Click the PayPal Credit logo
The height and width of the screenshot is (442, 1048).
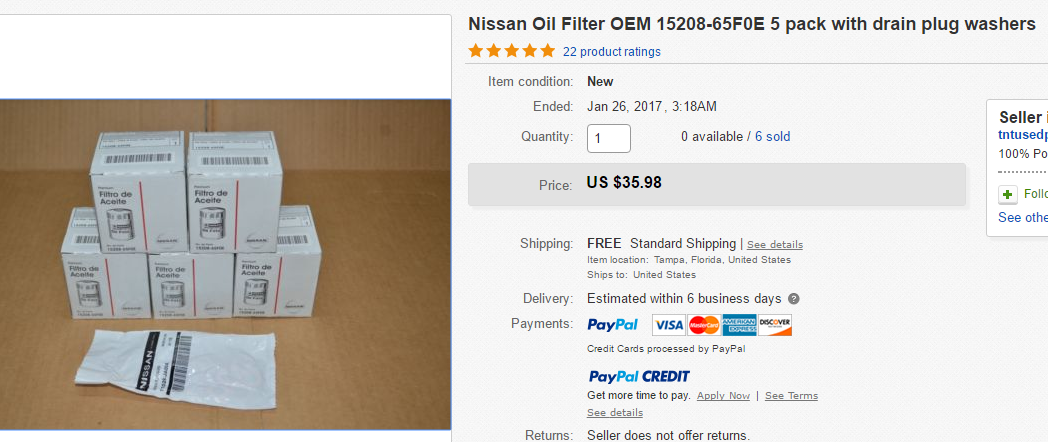click(x=638, y=377)
